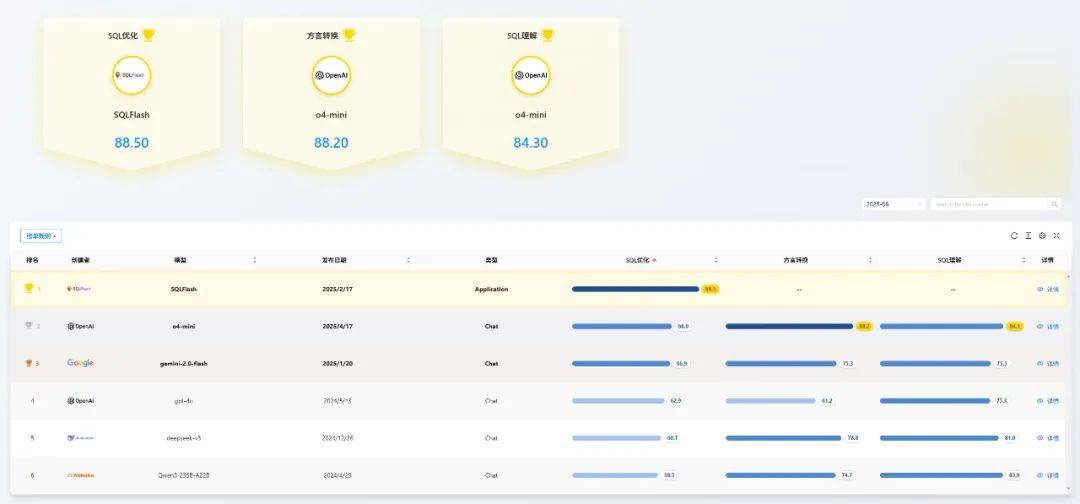
Task: Click the 88.20 score in the 方言转换 card
Action: [x=331, y=143]
